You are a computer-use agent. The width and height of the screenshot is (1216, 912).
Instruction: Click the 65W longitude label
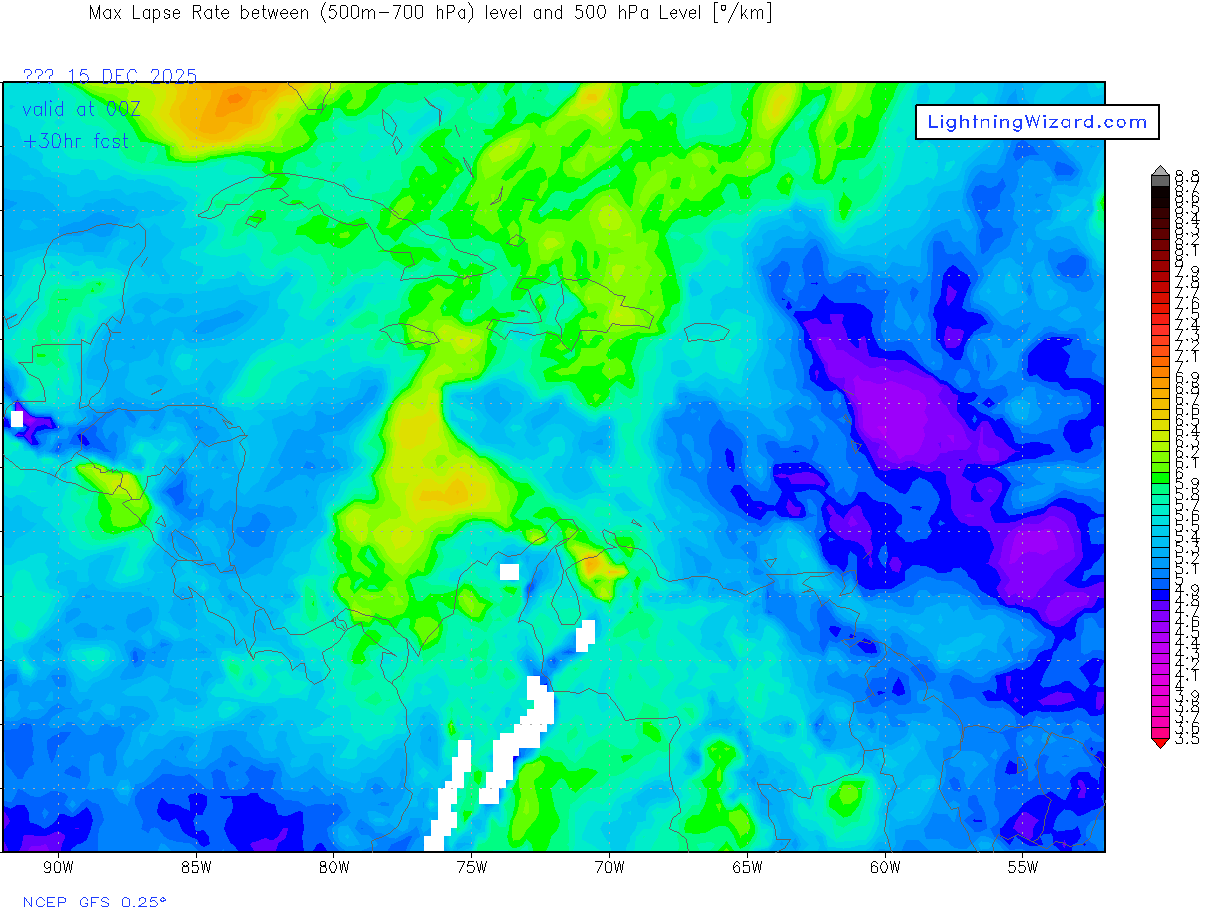pos(747,867)
